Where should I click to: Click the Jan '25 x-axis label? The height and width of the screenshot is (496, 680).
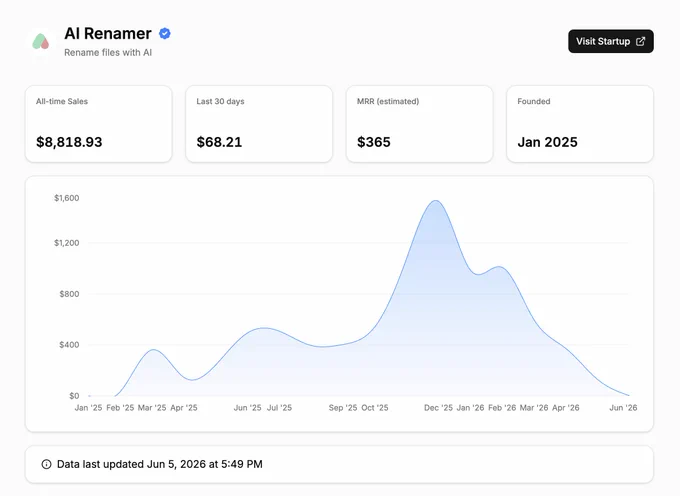tap(88, 408)
